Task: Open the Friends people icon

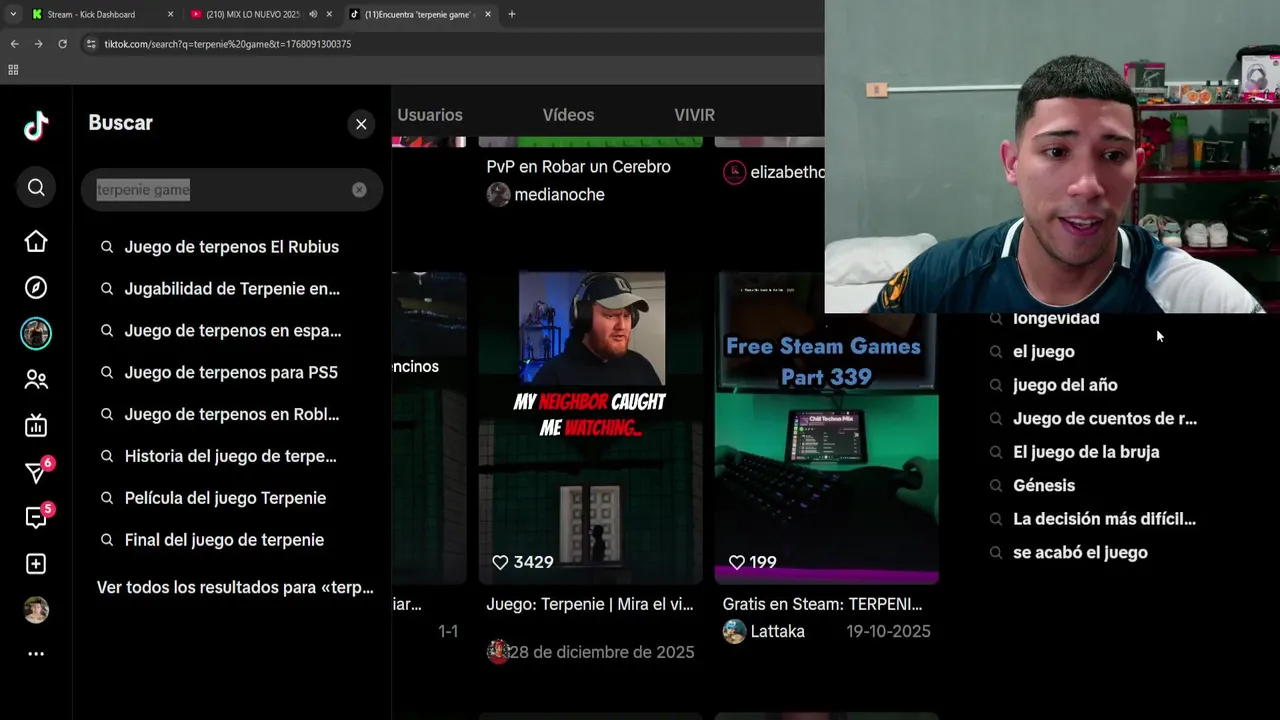Action: [36, 379]
